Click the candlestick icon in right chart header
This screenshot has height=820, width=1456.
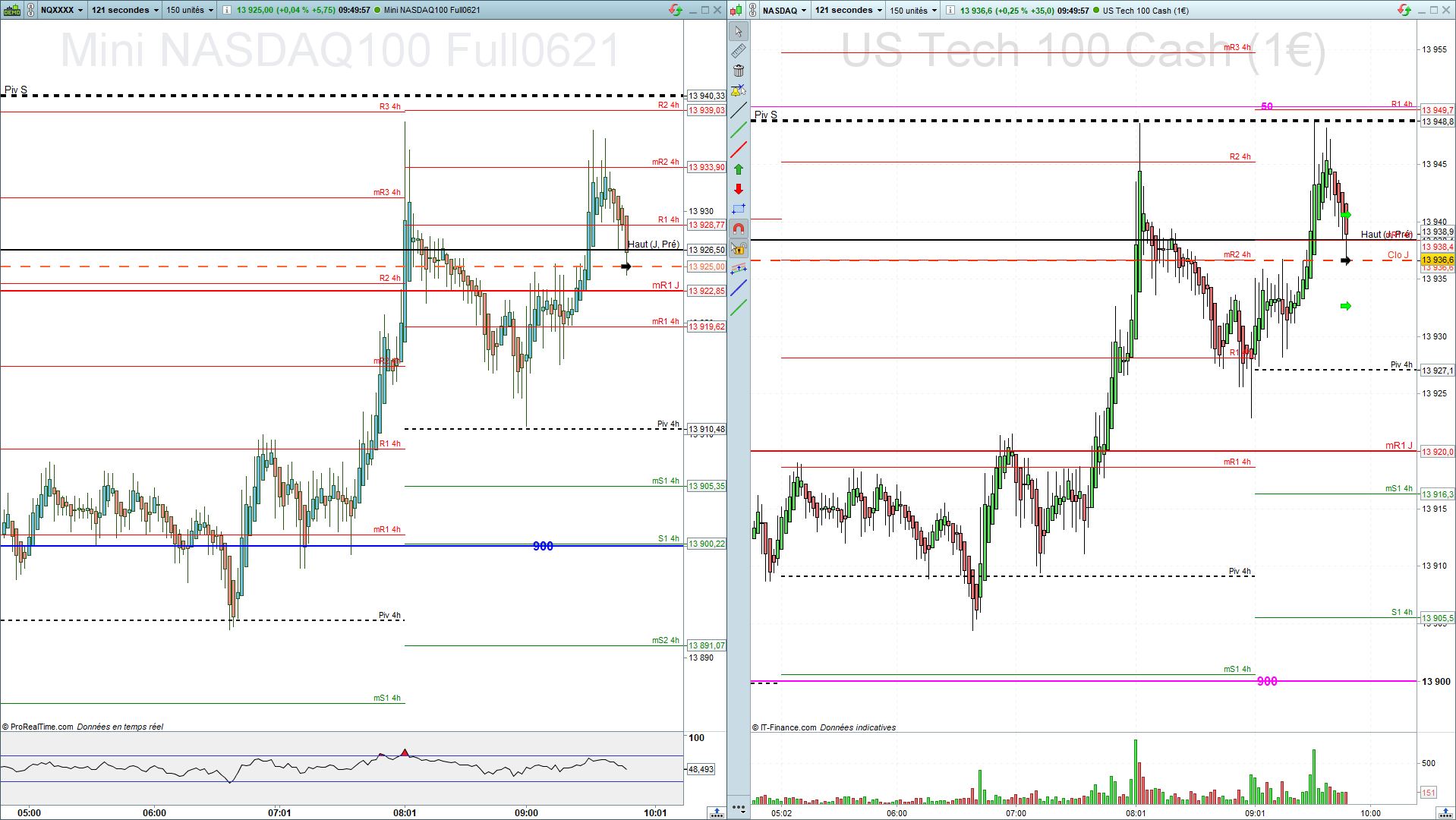735,10
